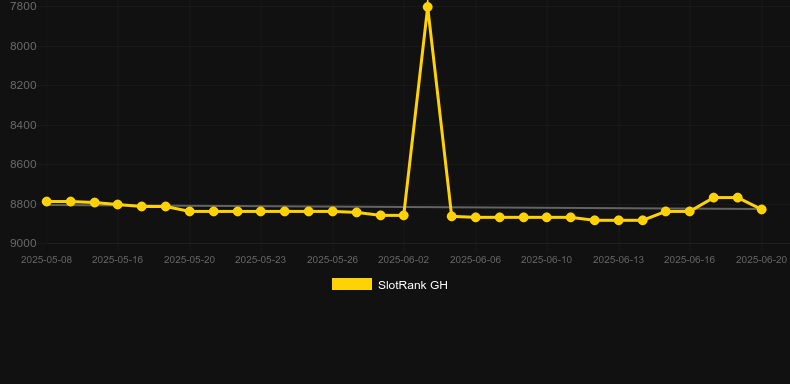Click the 2025-05-08 x-axis date label
The height and width of the screenshot is (384, 790).
pos(46,260)
